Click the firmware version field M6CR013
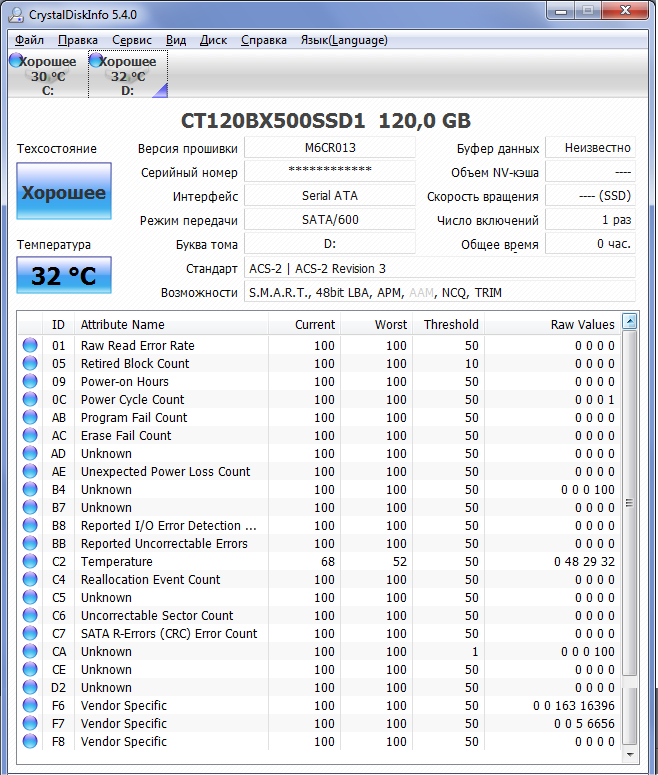658x775 pixels. [330, 148]
